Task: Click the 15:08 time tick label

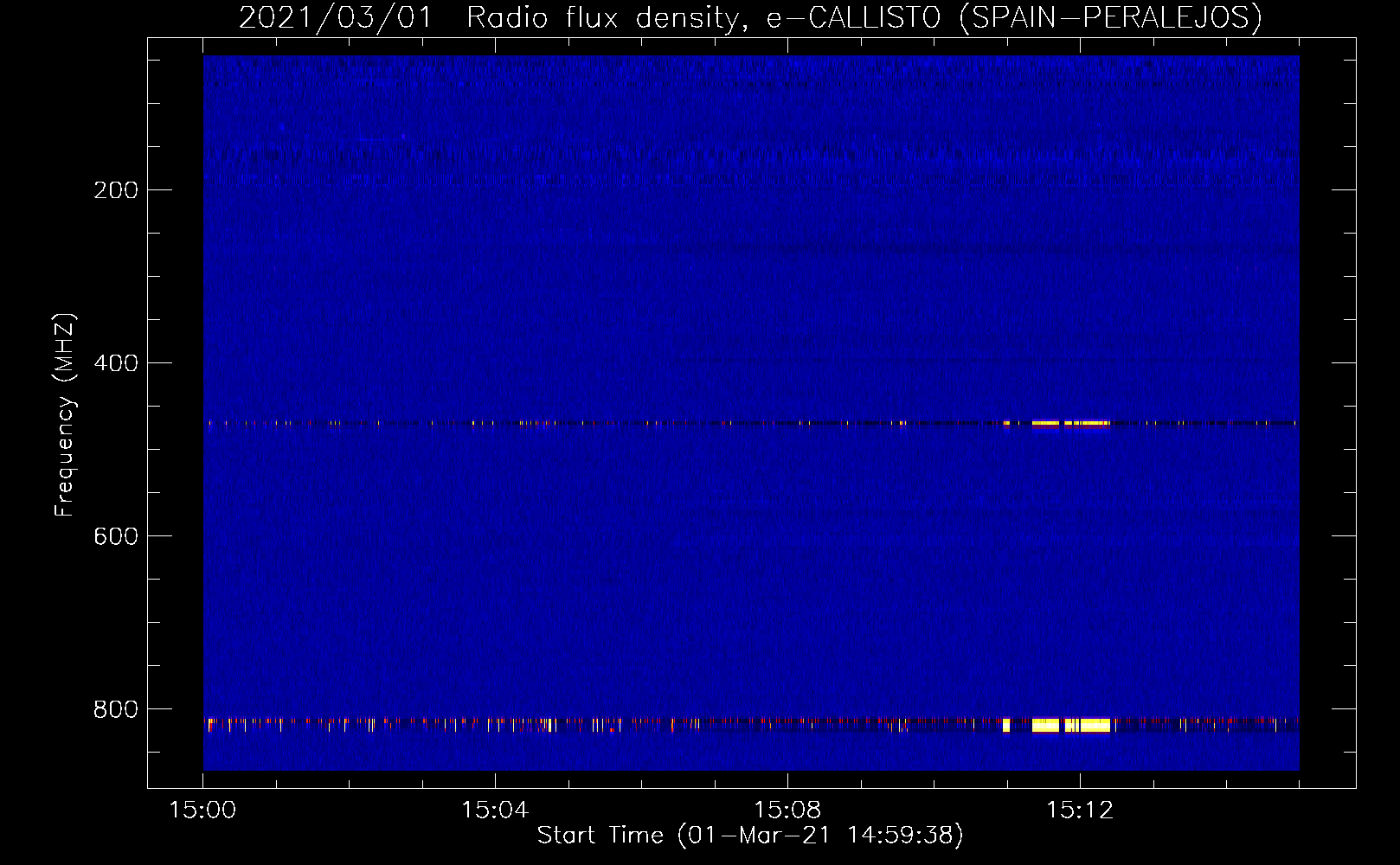Action: point(787,811)
